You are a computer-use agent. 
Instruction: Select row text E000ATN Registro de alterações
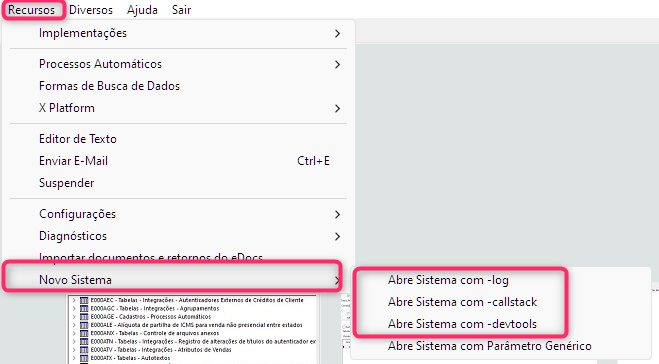tap(203, 341)
